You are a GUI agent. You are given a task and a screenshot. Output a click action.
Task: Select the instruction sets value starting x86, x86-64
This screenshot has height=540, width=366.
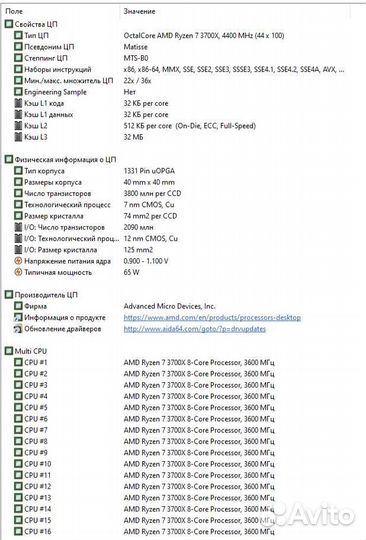pos(234,69)
